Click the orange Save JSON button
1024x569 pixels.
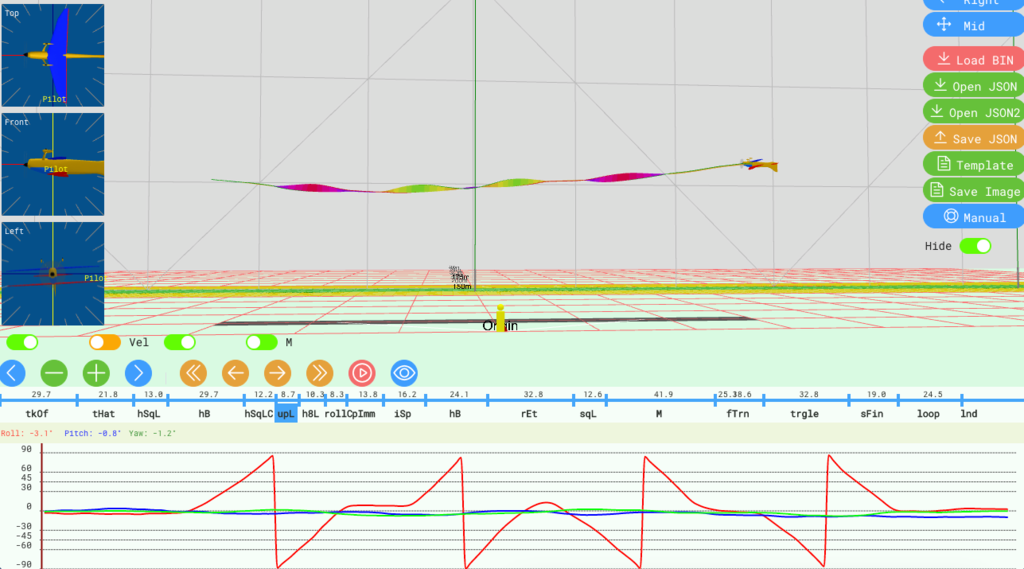973,138
